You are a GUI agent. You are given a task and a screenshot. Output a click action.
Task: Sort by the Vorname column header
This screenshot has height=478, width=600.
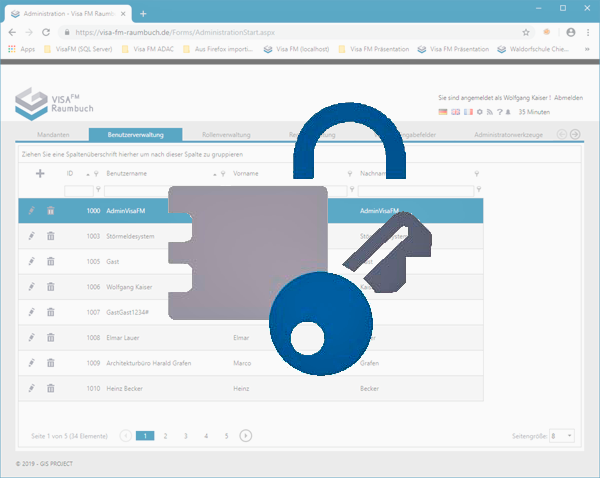246,174
